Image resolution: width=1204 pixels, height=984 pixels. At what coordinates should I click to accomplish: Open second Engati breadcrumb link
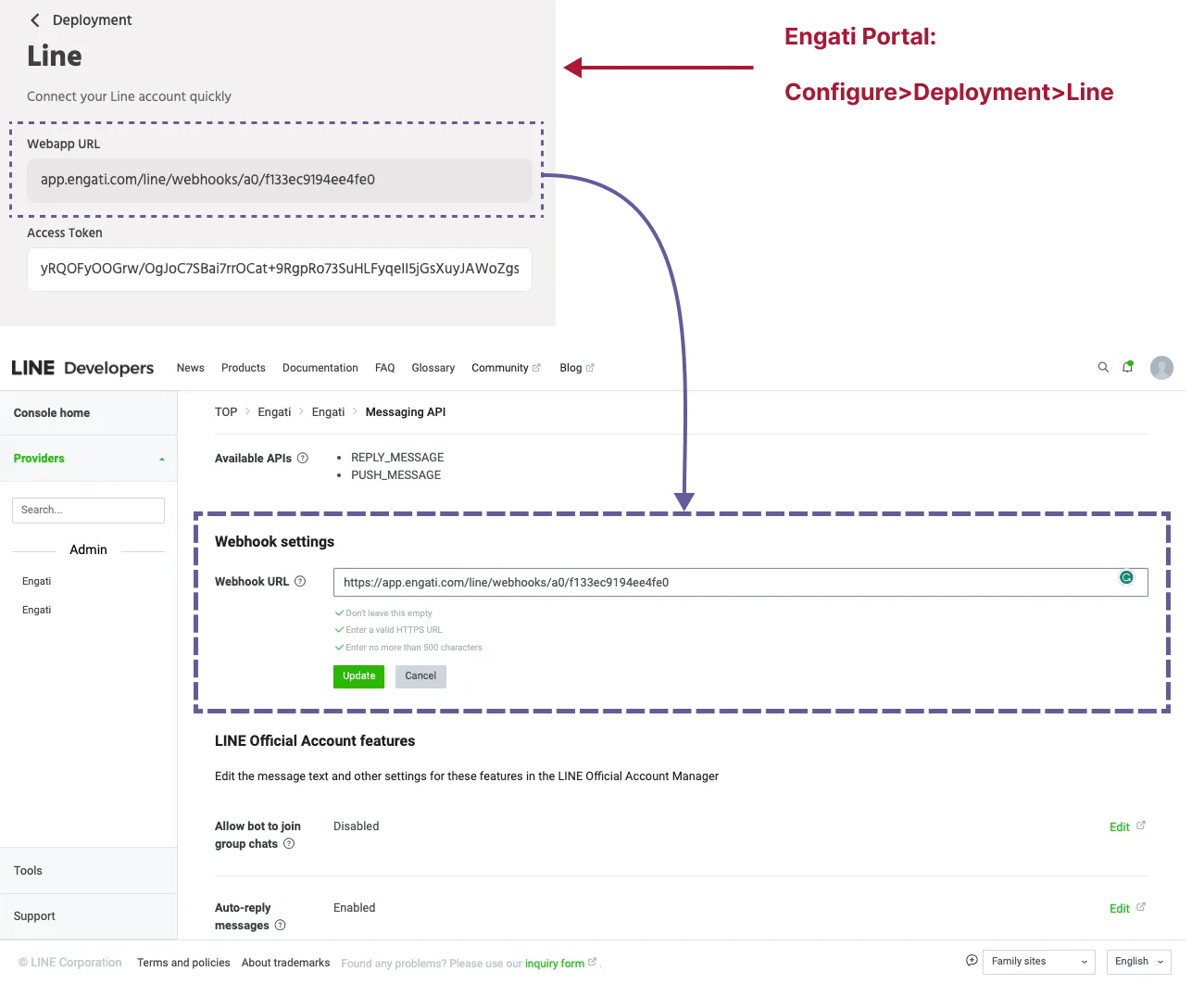click(328, 412)
